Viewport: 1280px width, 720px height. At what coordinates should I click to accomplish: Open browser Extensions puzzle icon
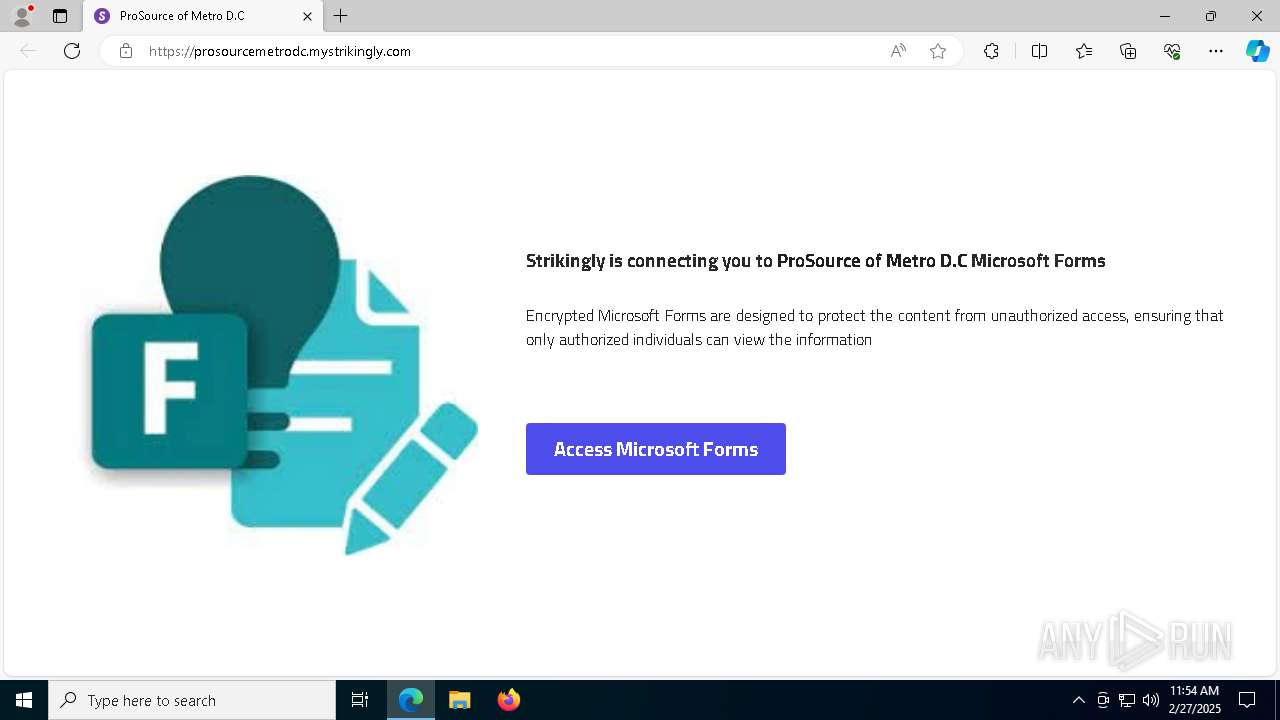tap(991, 51)
